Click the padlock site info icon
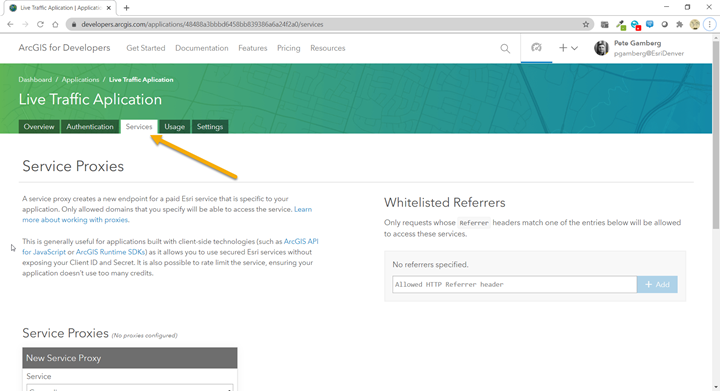The width and height of the screenshot is (720, 391). [x=74, y=24]
